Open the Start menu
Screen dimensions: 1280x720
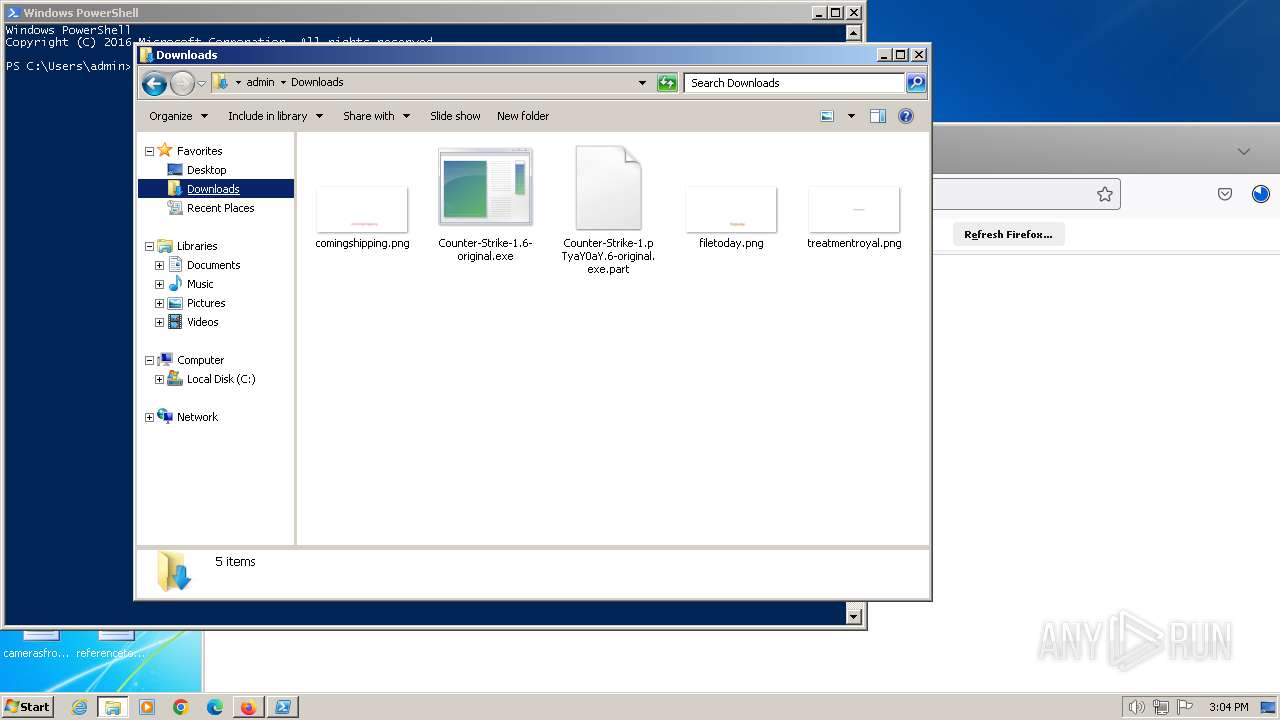coord(27,706)
